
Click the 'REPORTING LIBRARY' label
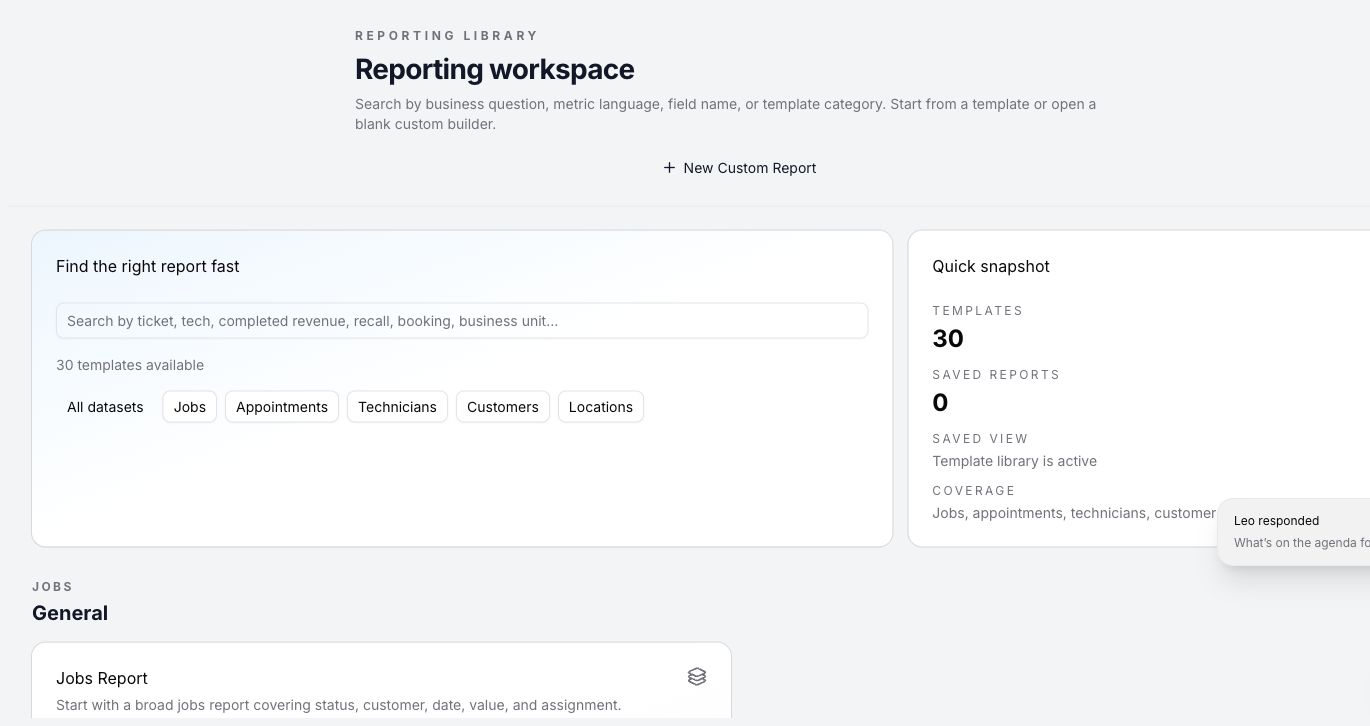point(447,36)
